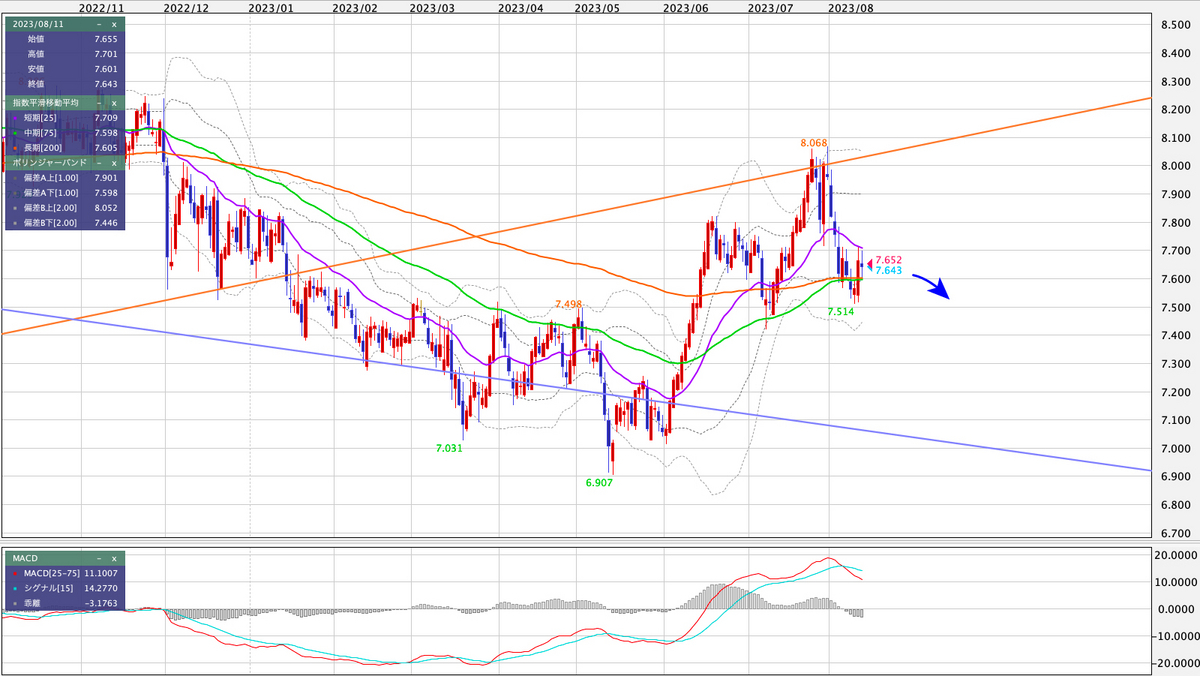Screen dimensions: 1200x676
Task: Minimize the 指数平滑移動平均 panel
Action: pos(100,103)
